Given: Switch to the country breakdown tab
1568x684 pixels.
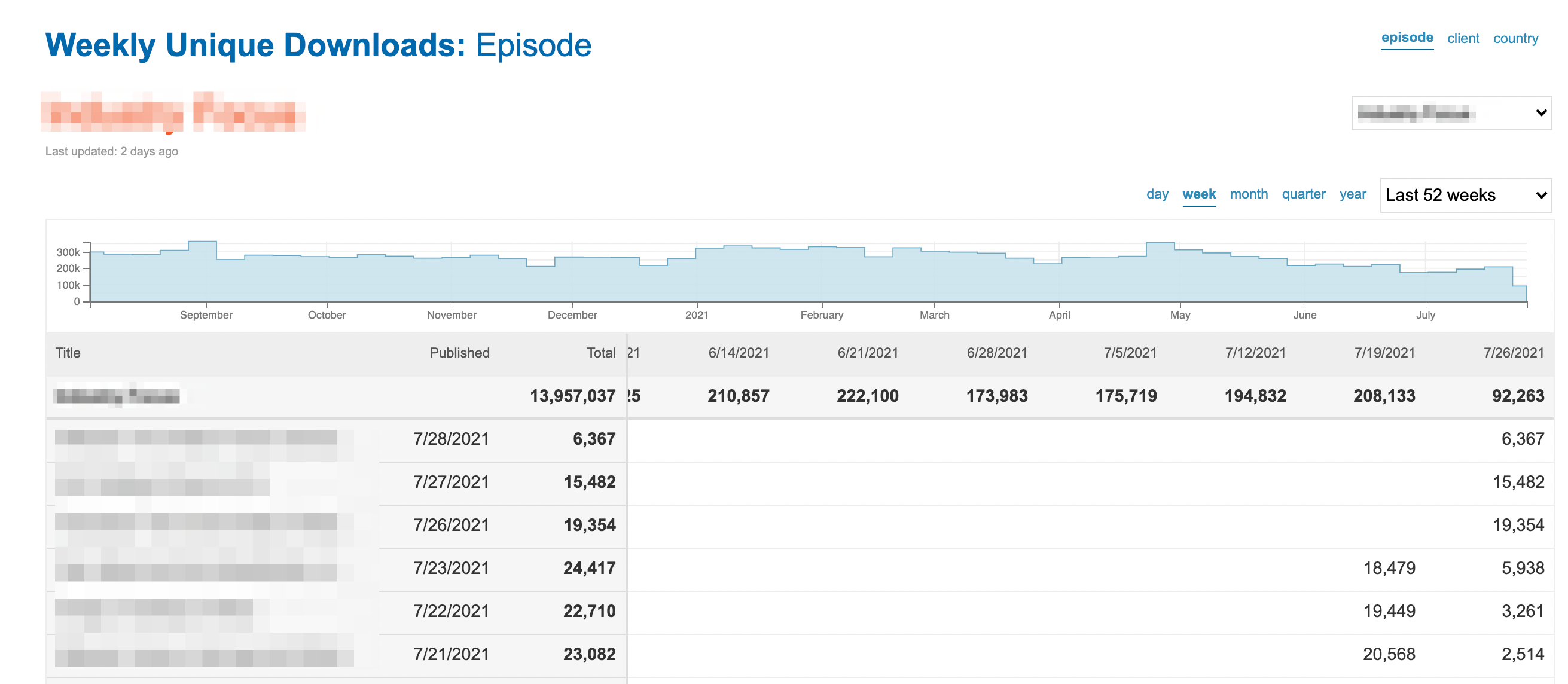Looking at the screenshot, I should 1515,38.
